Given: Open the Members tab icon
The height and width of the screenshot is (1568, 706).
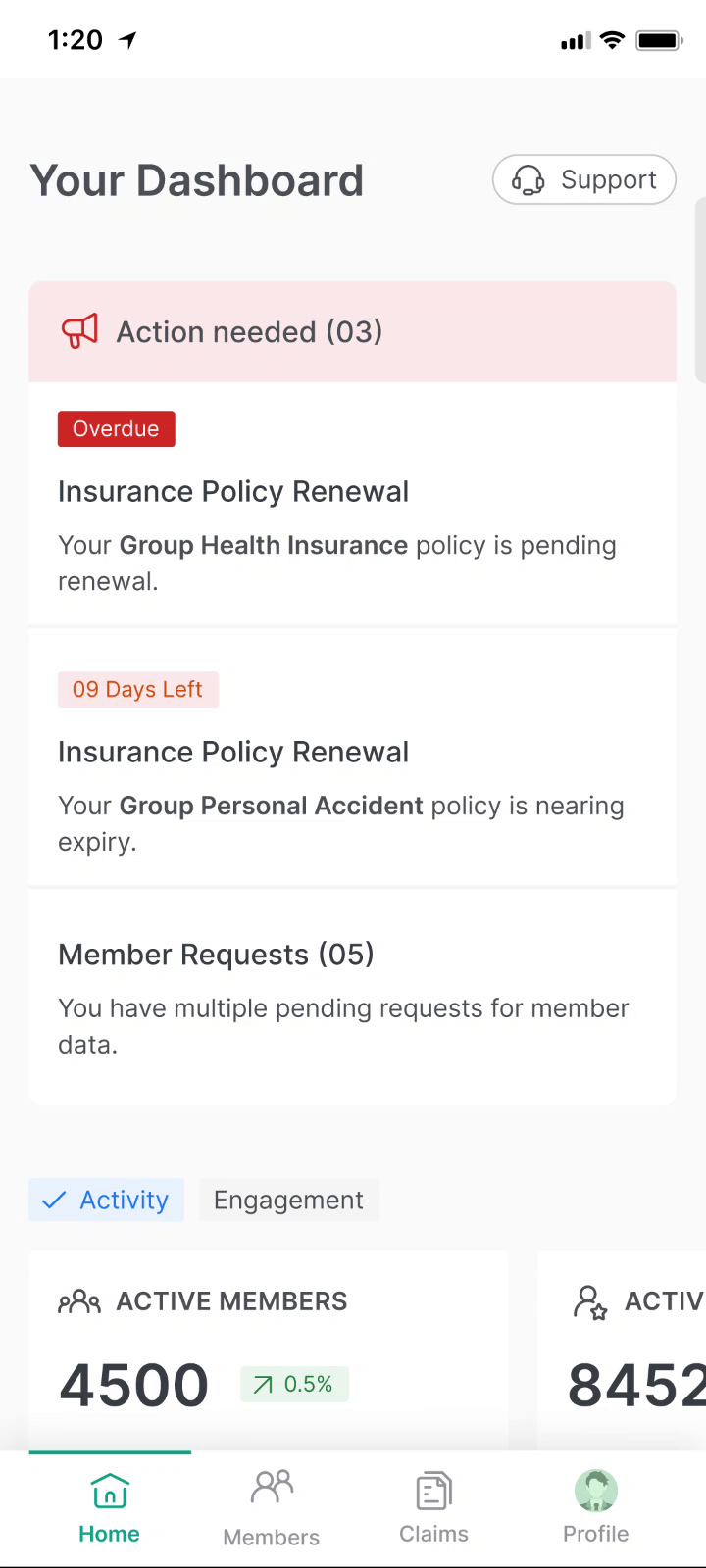Looking at the screenshot, I should pos(272,1488).
